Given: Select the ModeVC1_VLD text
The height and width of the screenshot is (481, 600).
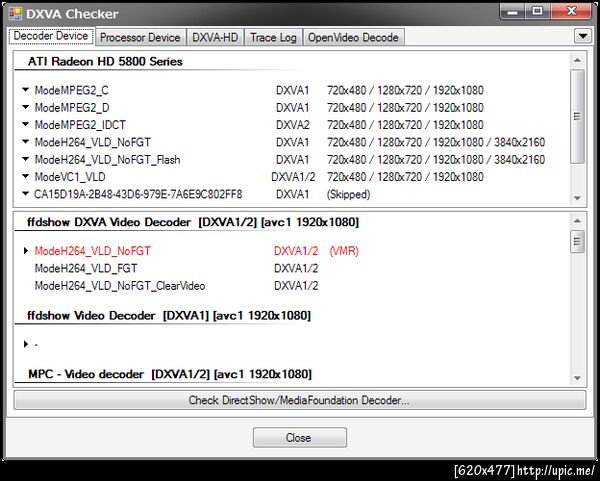Looking at the screenshot, I should click(70, 177).
